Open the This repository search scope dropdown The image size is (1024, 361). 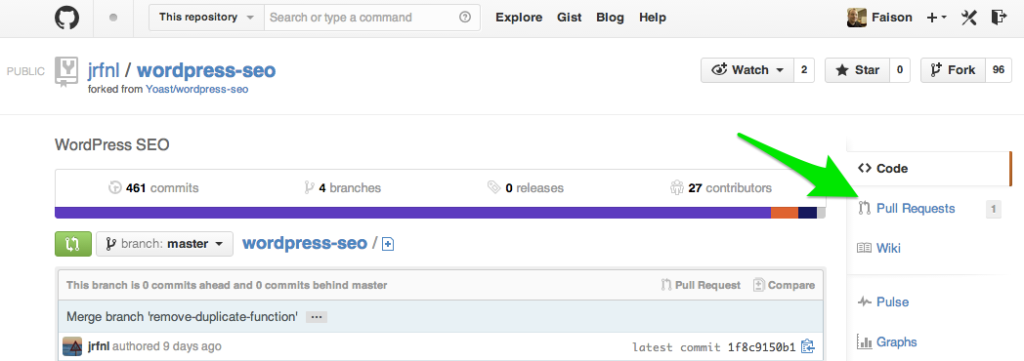206,18
